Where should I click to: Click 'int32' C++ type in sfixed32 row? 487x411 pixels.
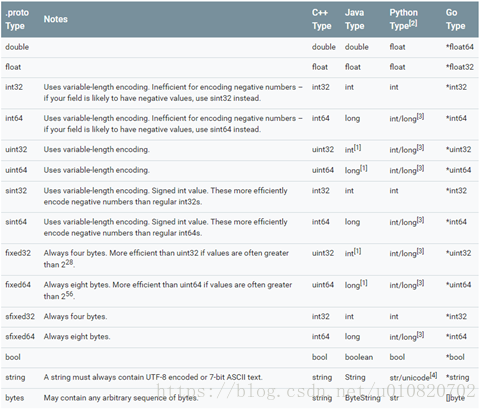[x=321, y=316]
